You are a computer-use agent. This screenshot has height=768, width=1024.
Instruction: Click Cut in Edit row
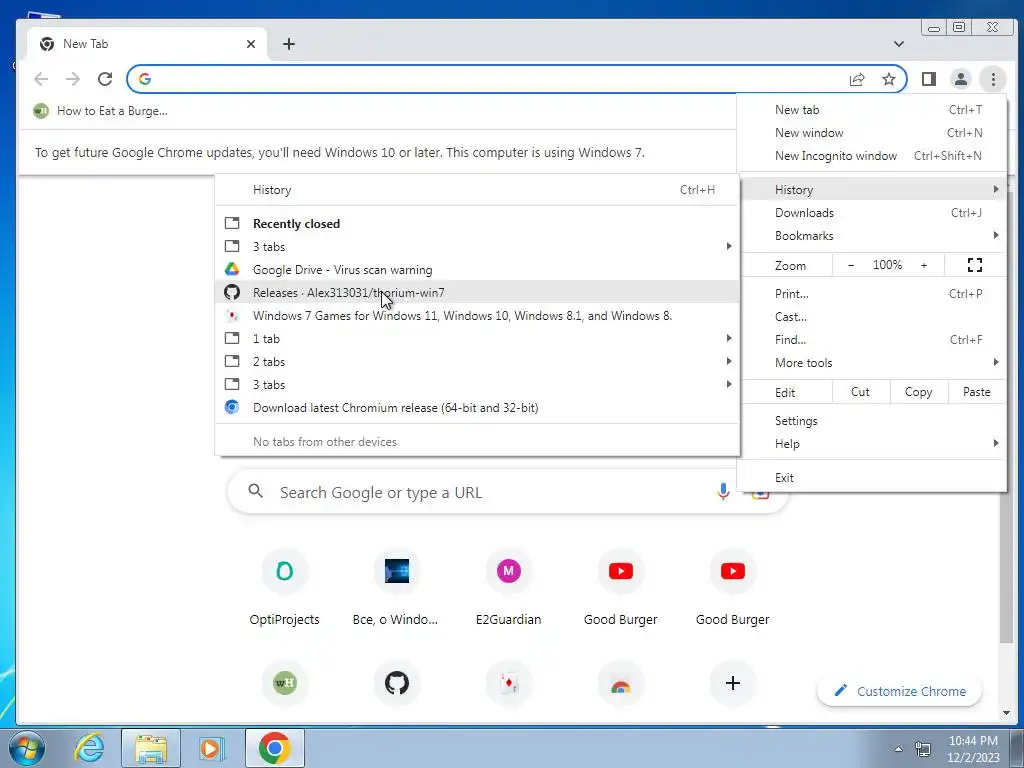(x=860, y=392)
